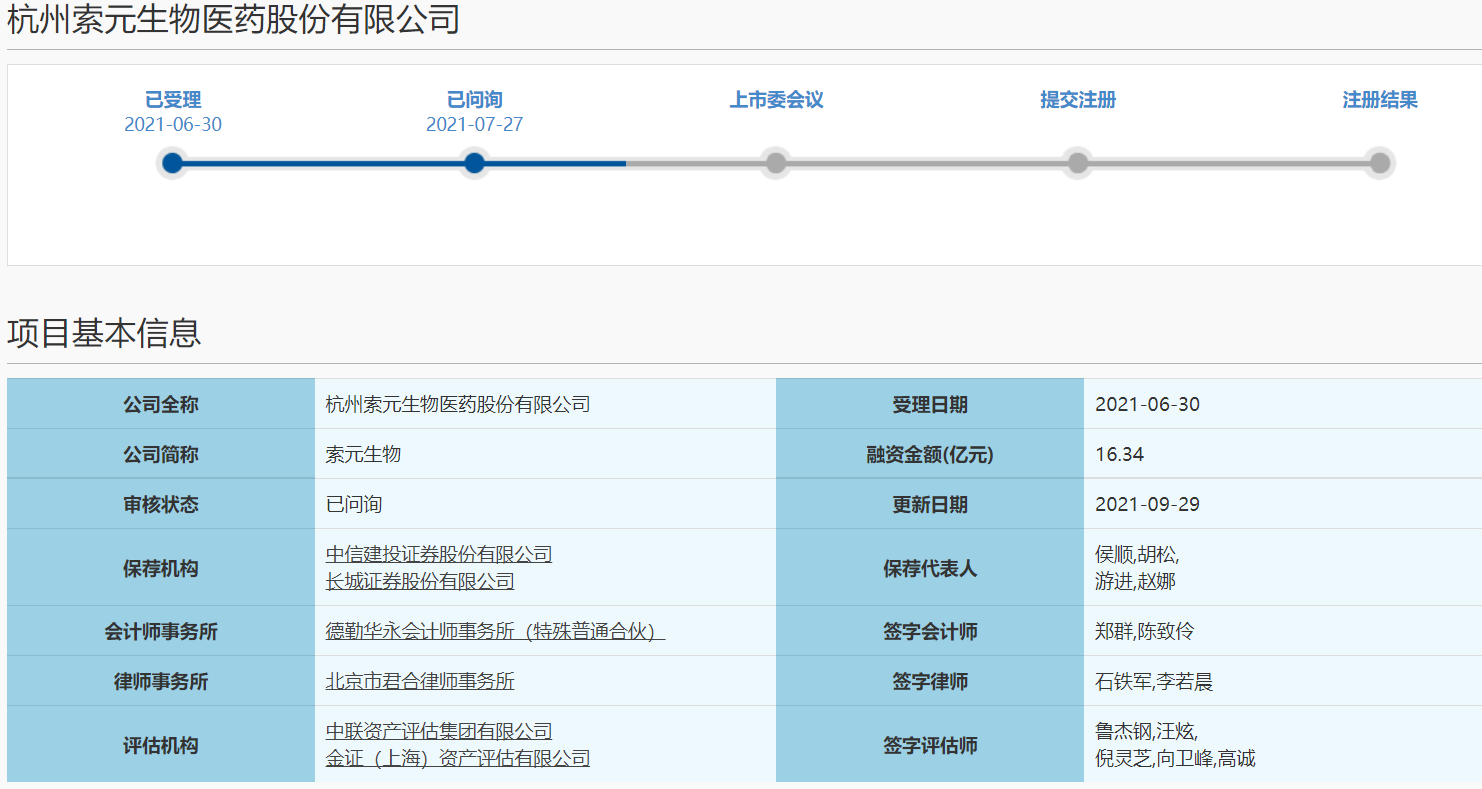This screenshot has height=789, width=1482.
Task: Select the 已受理 stage label
Action: point(173,100)
